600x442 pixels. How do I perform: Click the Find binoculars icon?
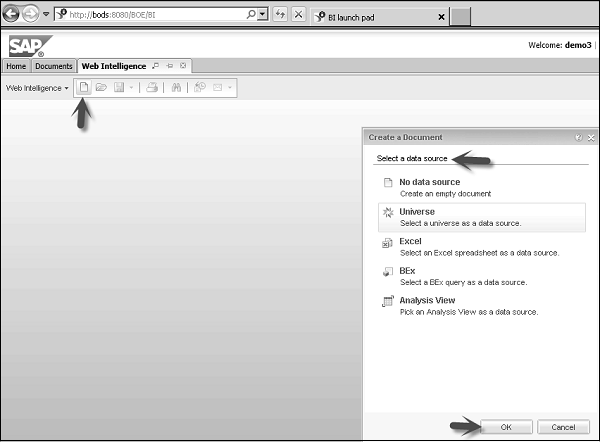click(176, 88)
